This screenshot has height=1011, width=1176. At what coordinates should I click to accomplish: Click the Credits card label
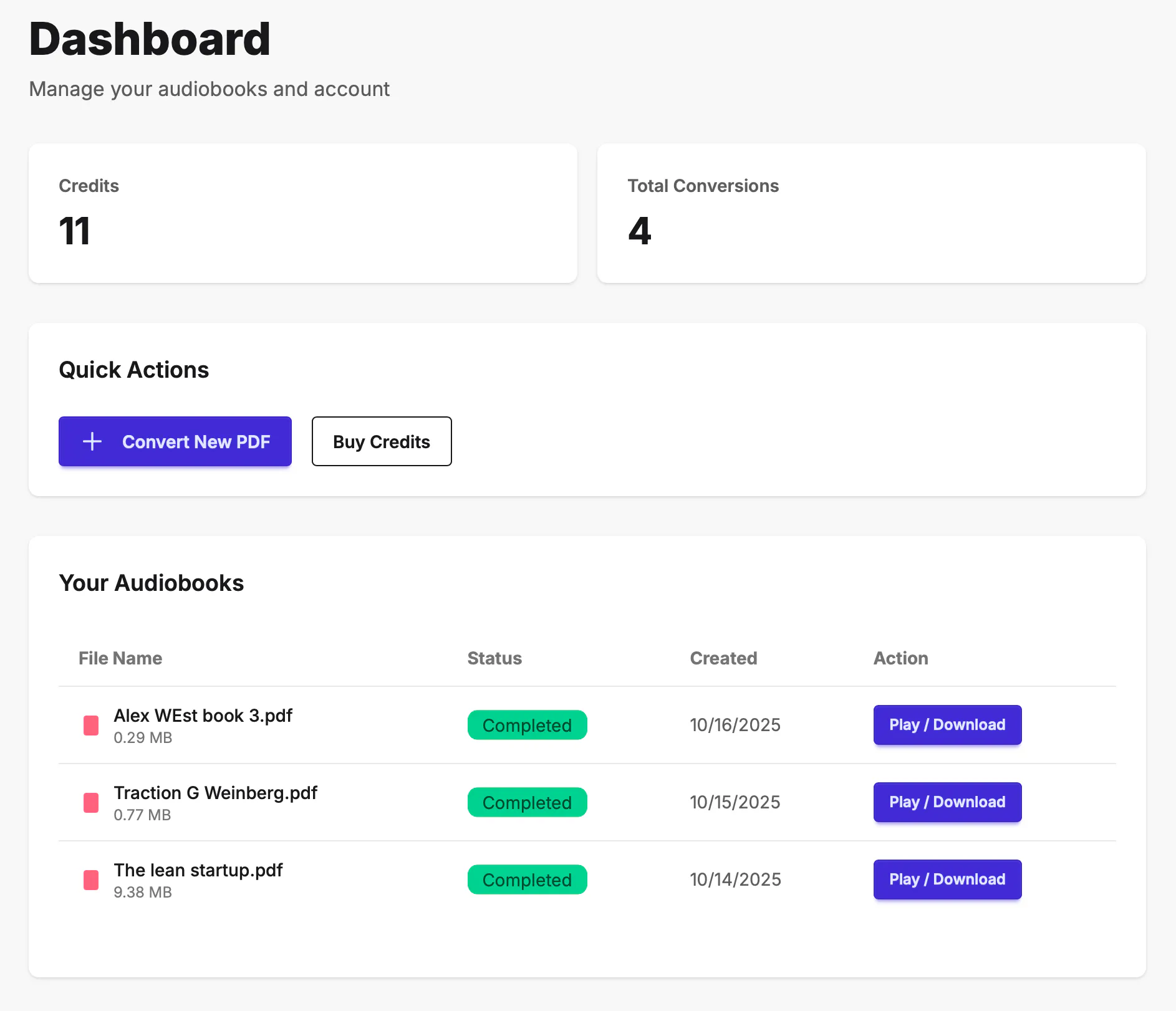point(89,186)
